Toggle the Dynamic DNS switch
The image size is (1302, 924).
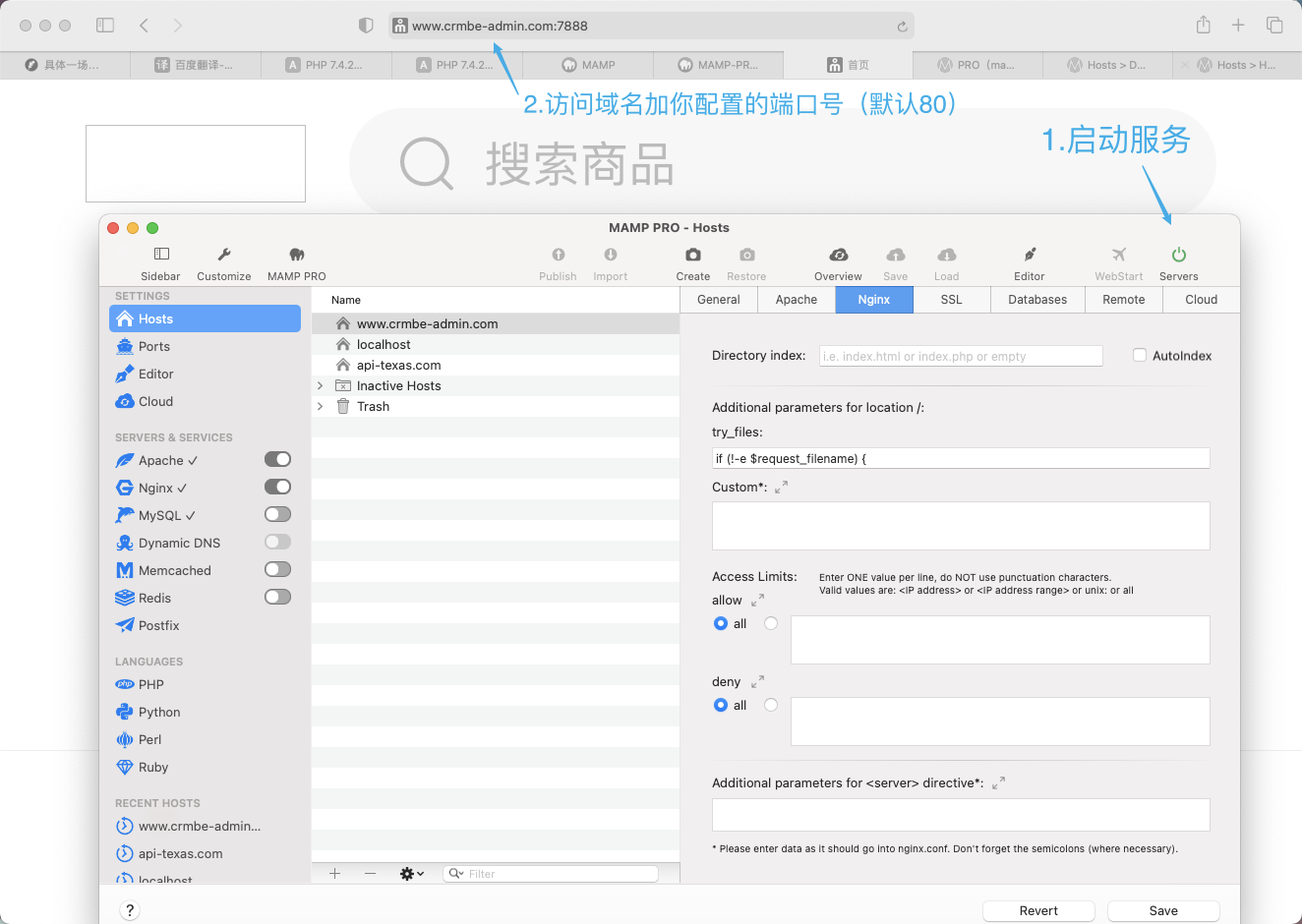tap(278, 542)
